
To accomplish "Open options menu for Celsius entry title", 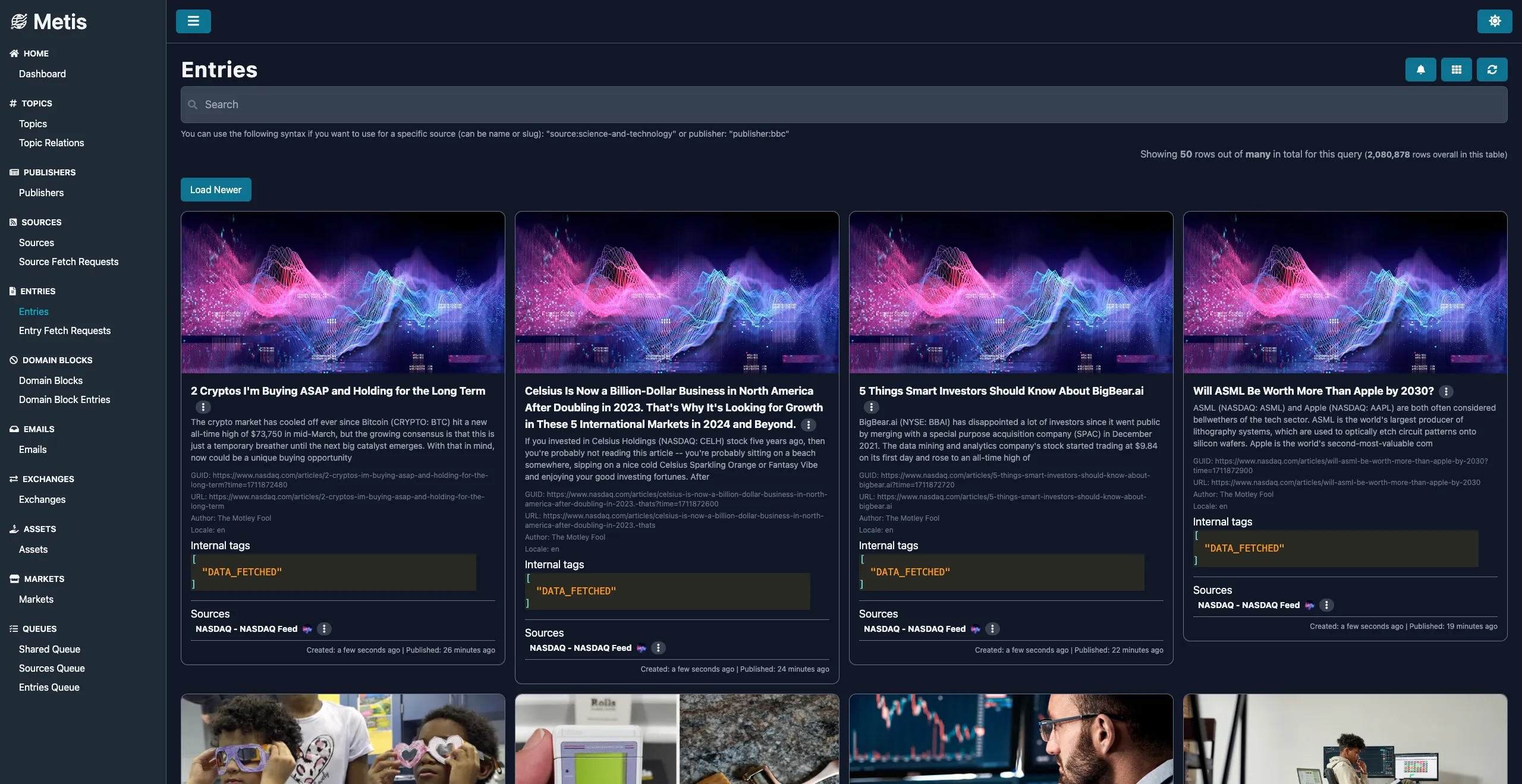I will click(x=809, y=425).
